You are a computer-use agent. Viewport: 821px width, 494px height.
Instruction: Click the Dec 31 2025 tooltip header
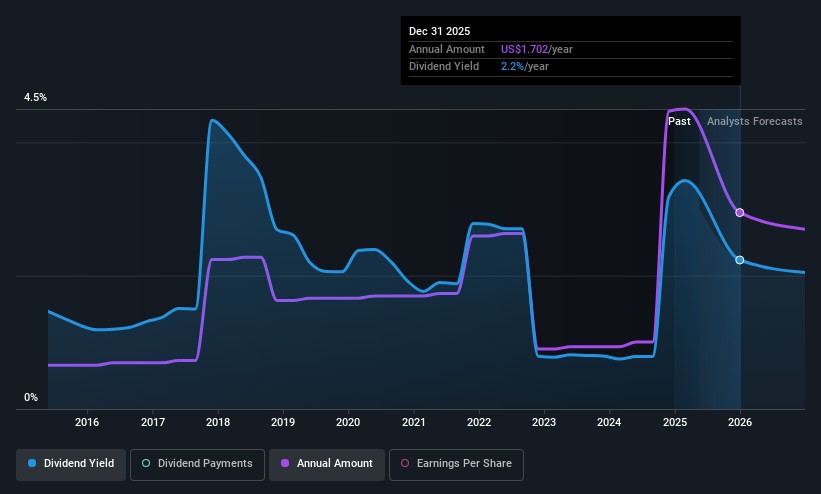point(439,31)
